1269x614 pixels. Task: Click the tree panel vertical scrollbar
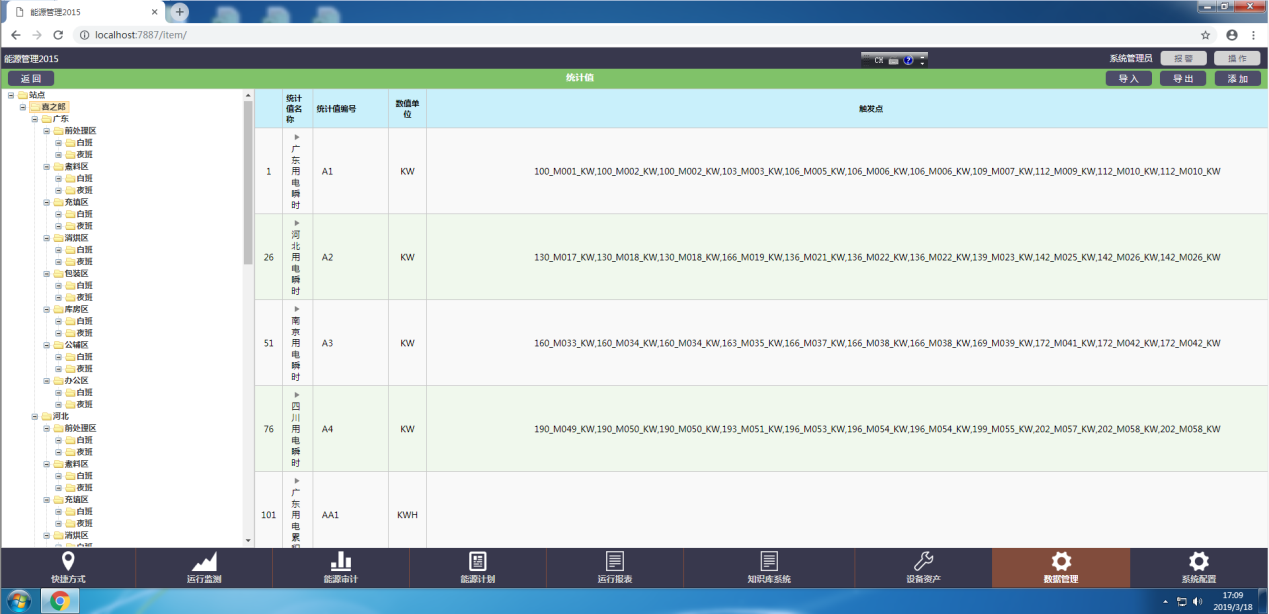[248, 180]
